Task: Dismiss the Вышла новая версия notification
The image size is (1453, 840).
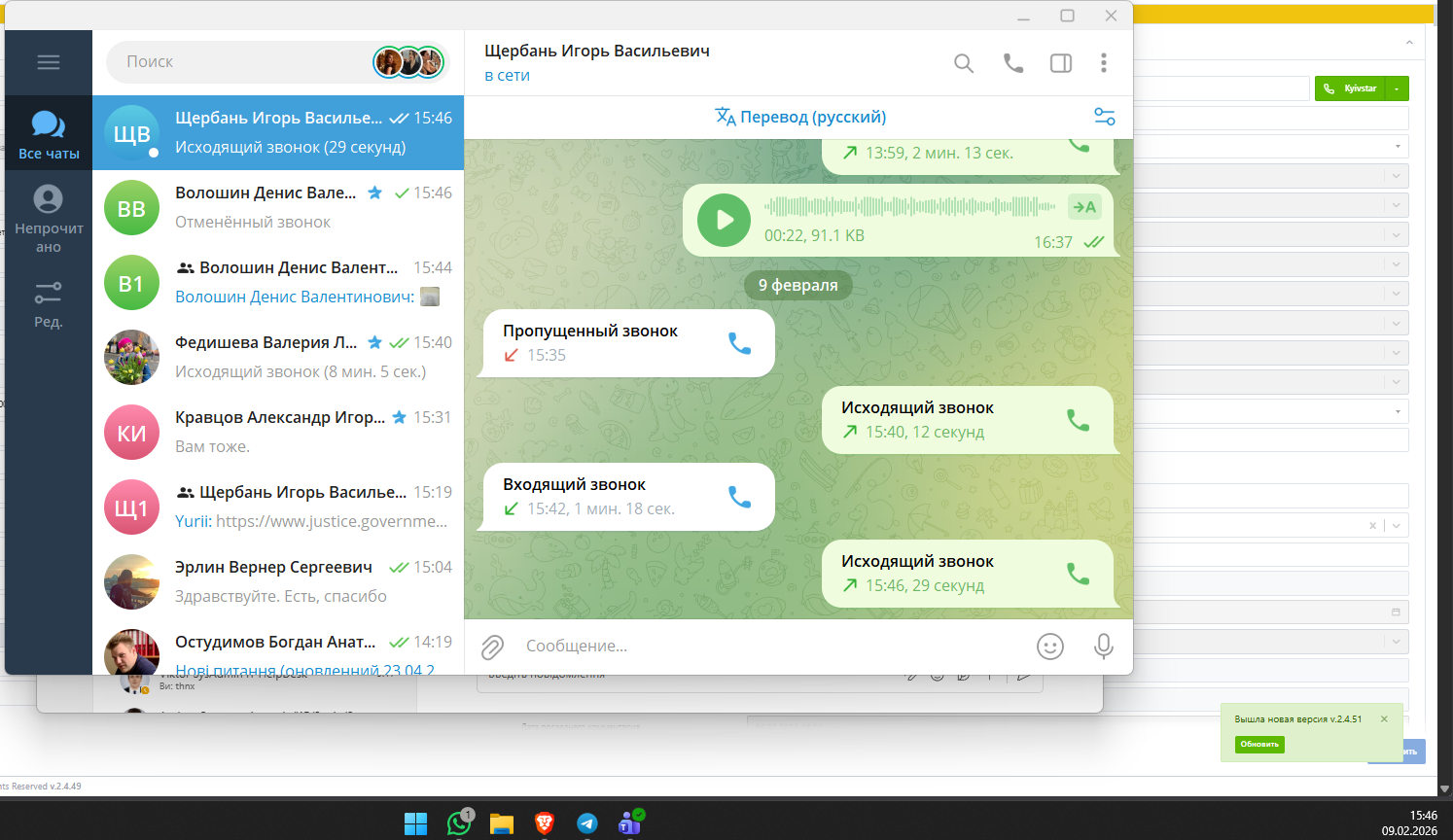Action: coord(1384,719)
